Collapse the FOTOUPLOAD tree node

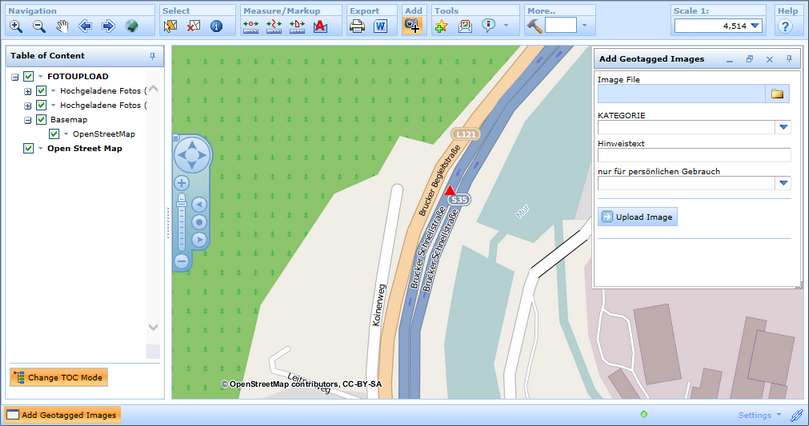pos(15,76)
